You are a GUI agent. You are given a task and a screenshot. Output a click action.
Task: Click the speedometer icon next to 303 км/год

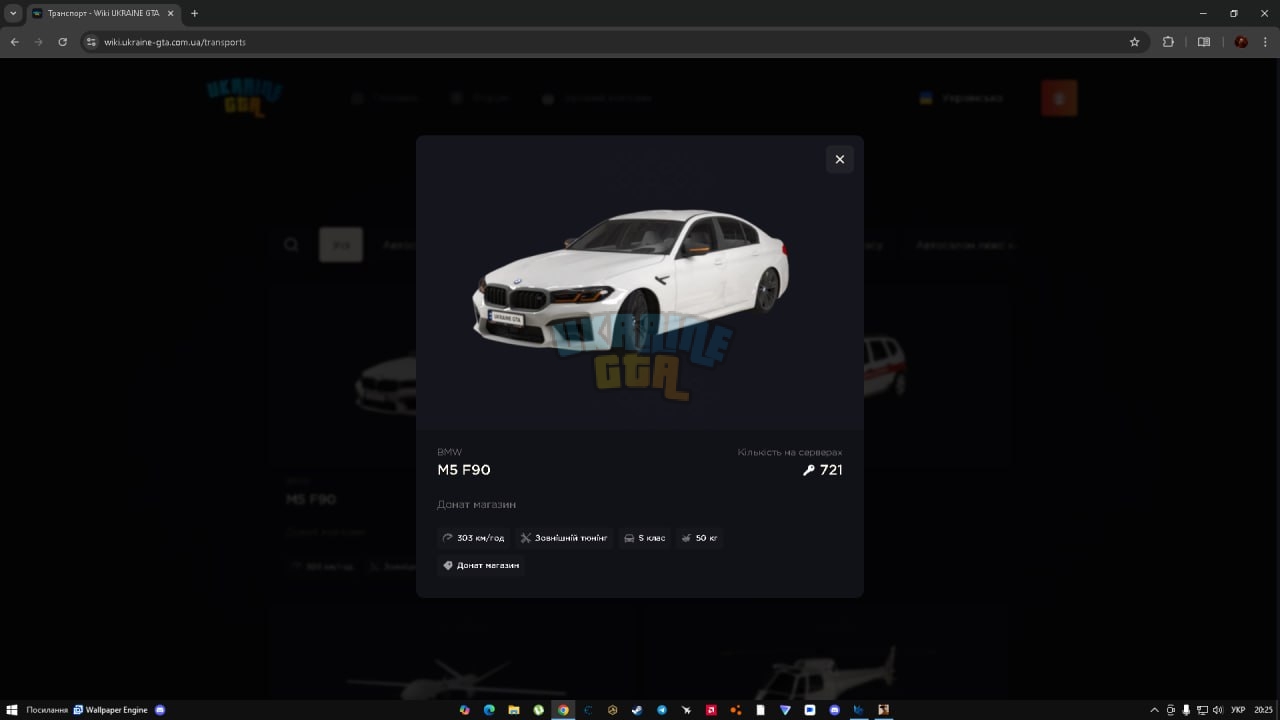448,538
